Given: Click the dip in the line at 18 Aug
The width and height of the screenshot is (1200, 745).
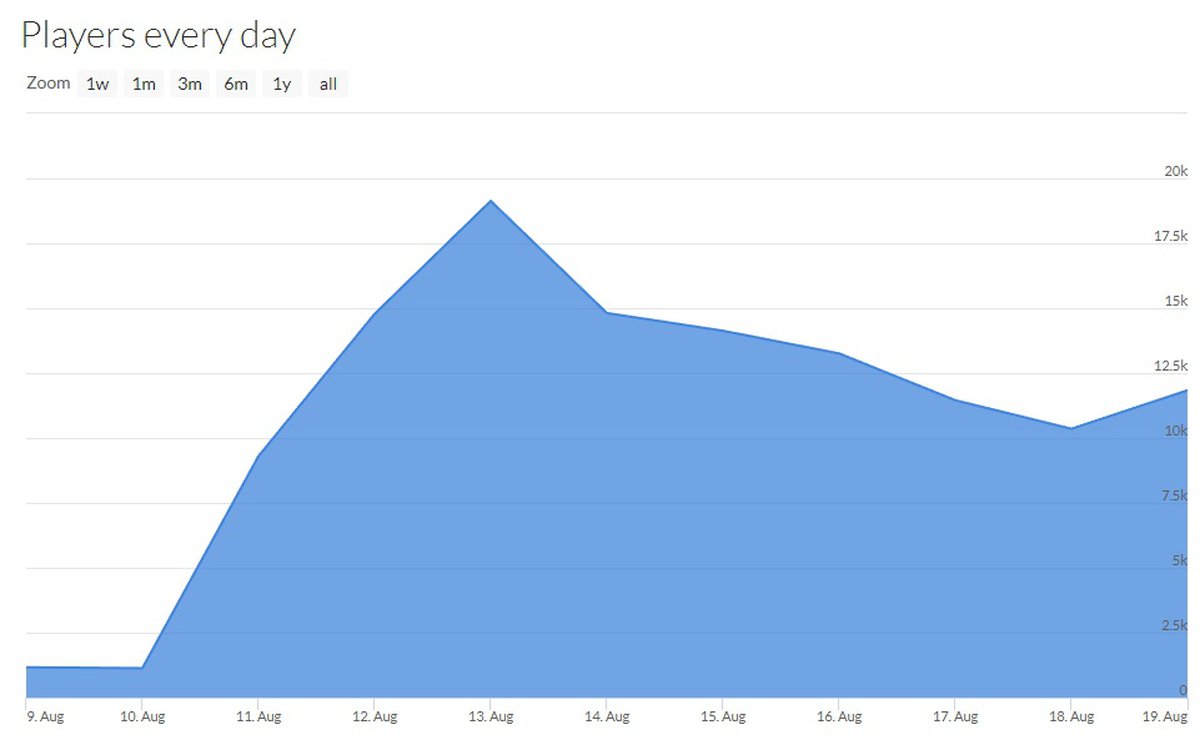Looking at the screenshot, I should tap(1071, 428).
